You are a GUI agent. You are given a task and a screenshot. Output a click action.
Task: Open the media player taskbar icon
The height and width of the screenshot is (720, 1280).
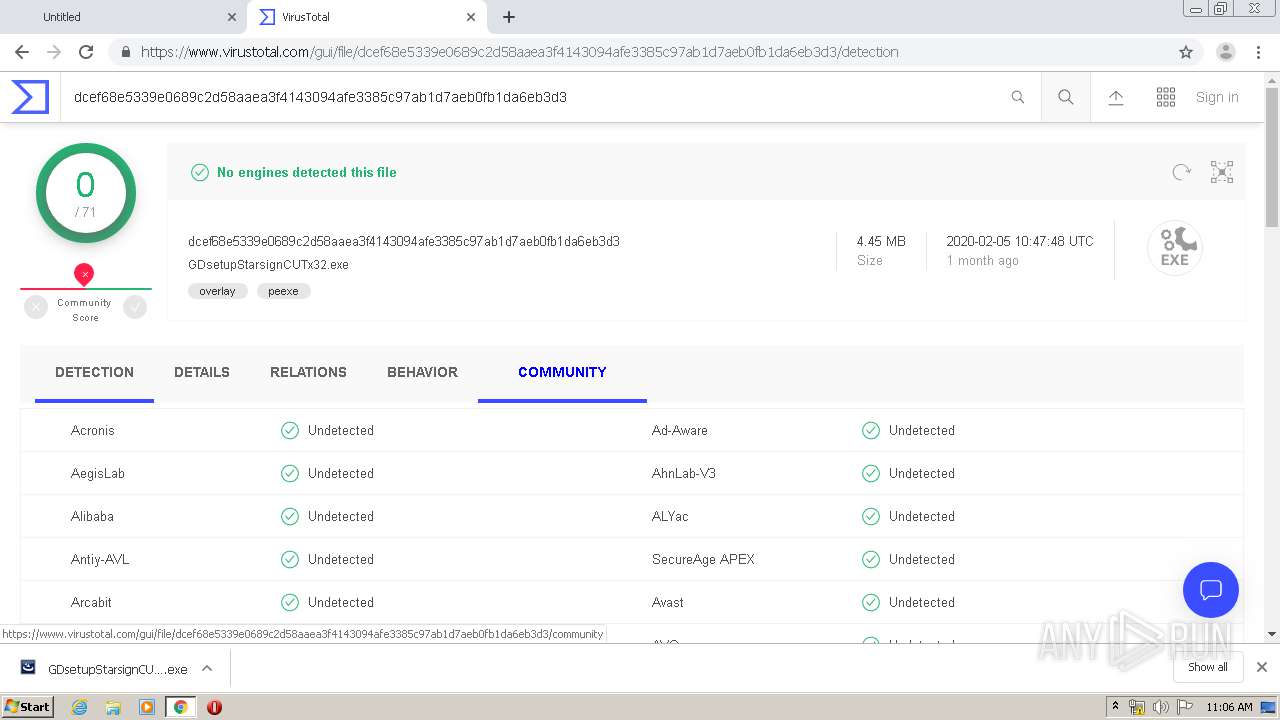pos(147,706)
